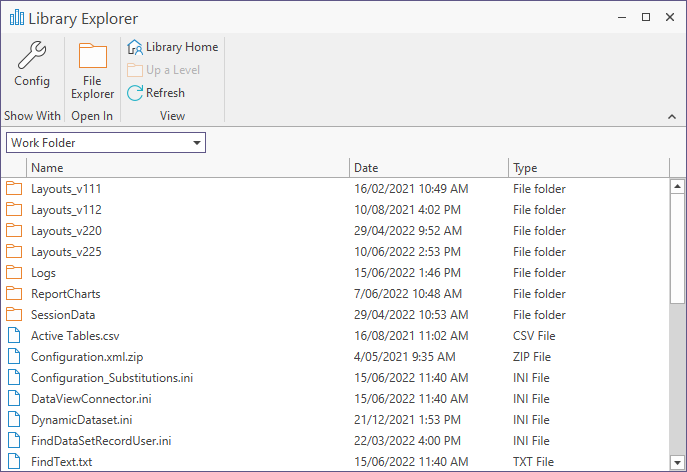Click the Refresh view icon
The image size is (687, 472).
coord(135,93)
